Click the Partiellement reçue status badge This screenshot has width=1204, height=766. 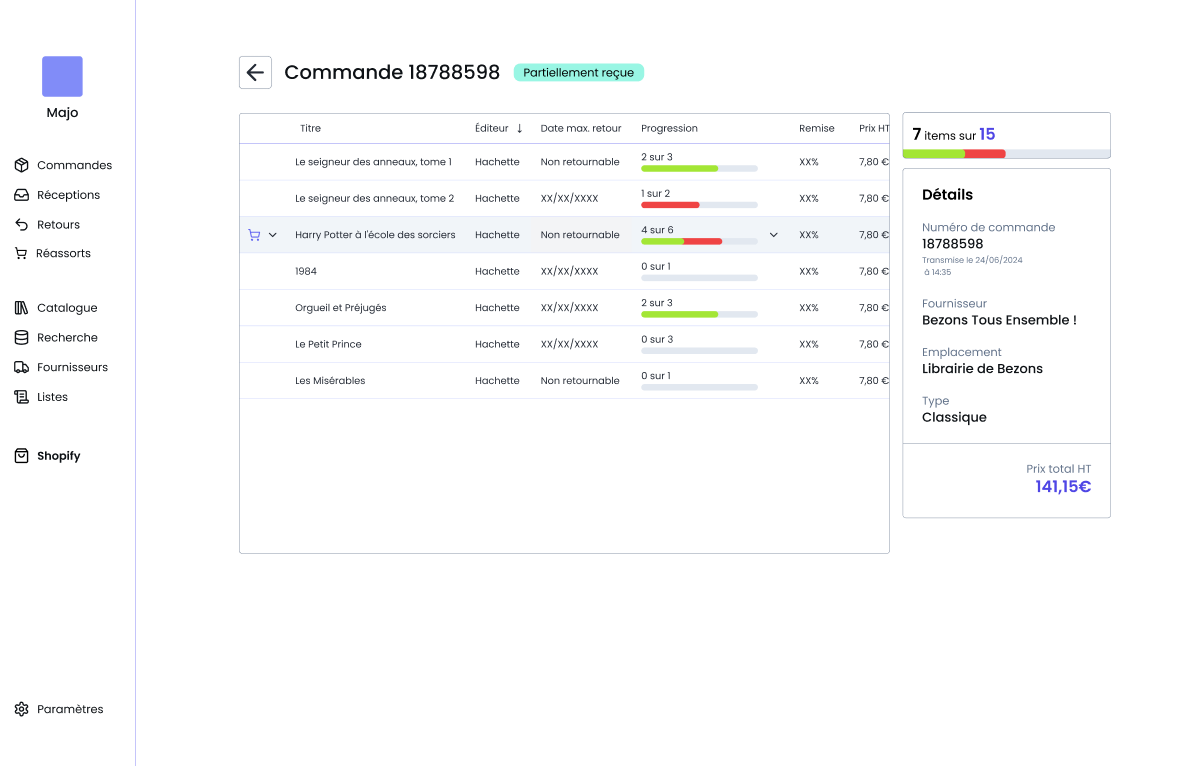(579, 72)
